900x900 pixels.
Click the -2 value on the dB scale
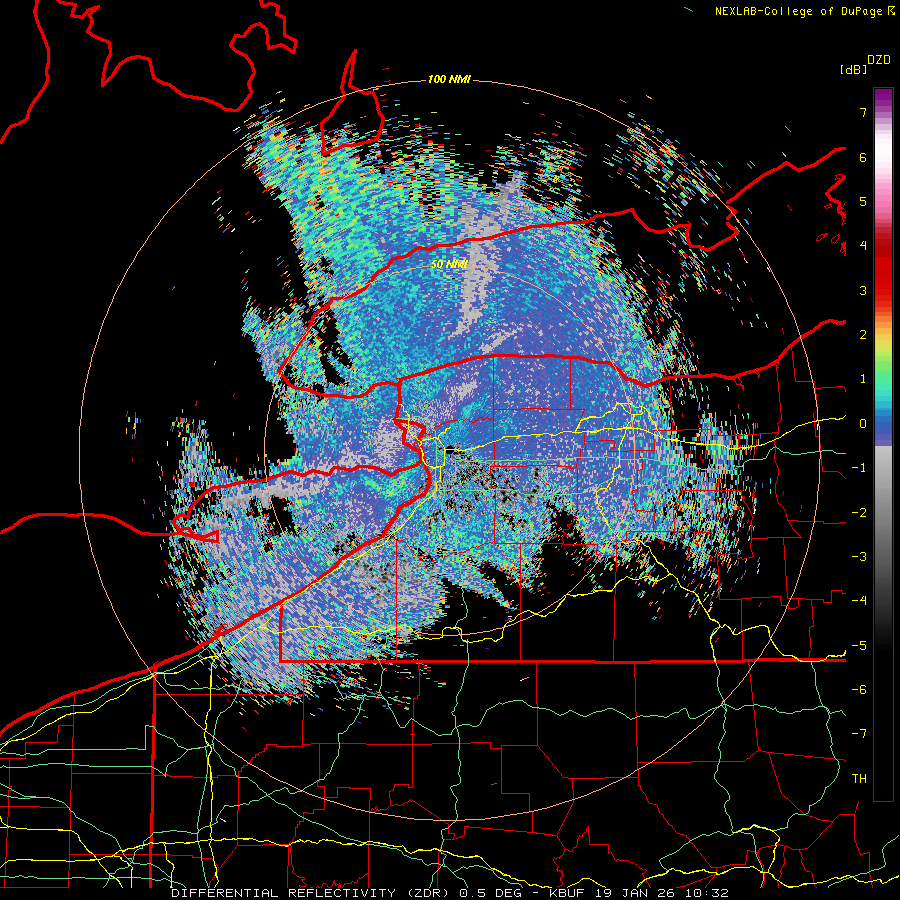[859, 513]
